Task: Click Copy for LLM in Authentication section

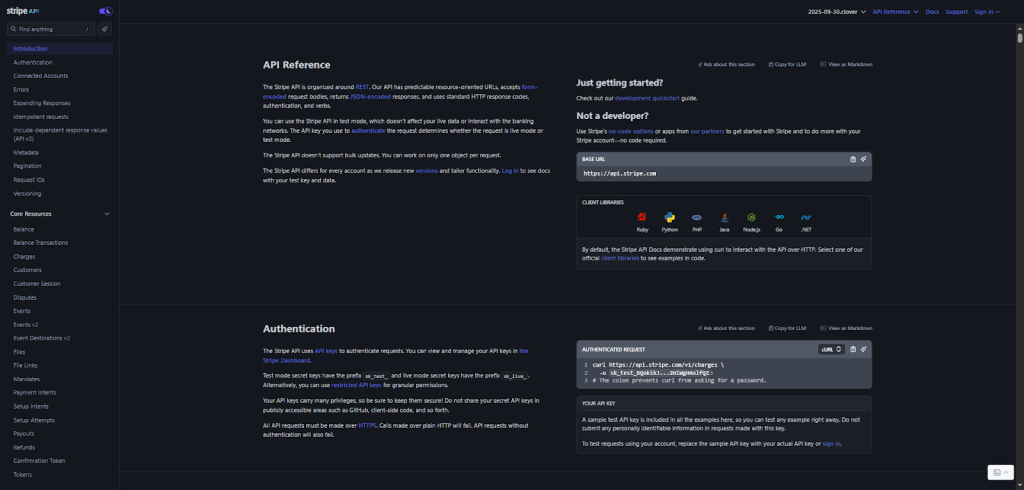Action: tap(789, 328)
